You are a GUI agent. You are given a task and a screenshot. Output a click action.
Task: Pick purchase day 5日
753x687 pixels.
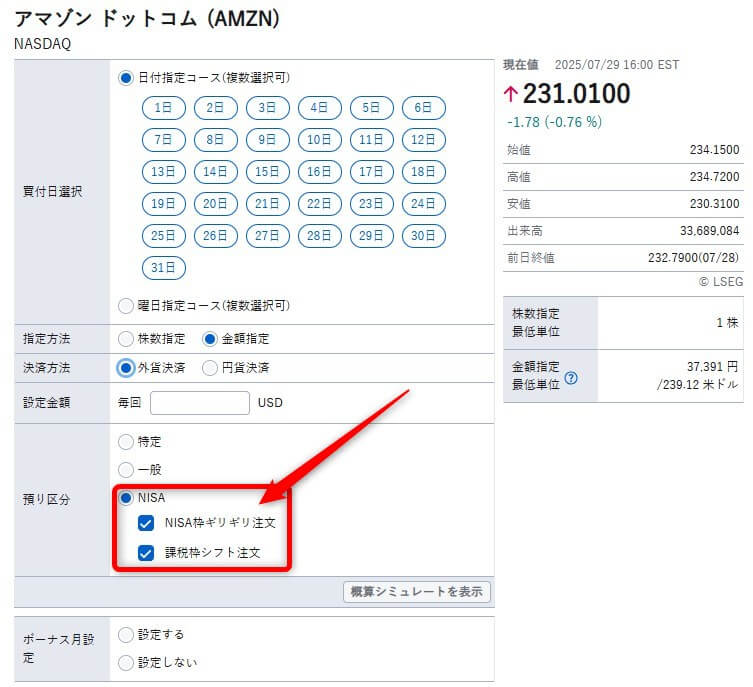tap(372, 108)
